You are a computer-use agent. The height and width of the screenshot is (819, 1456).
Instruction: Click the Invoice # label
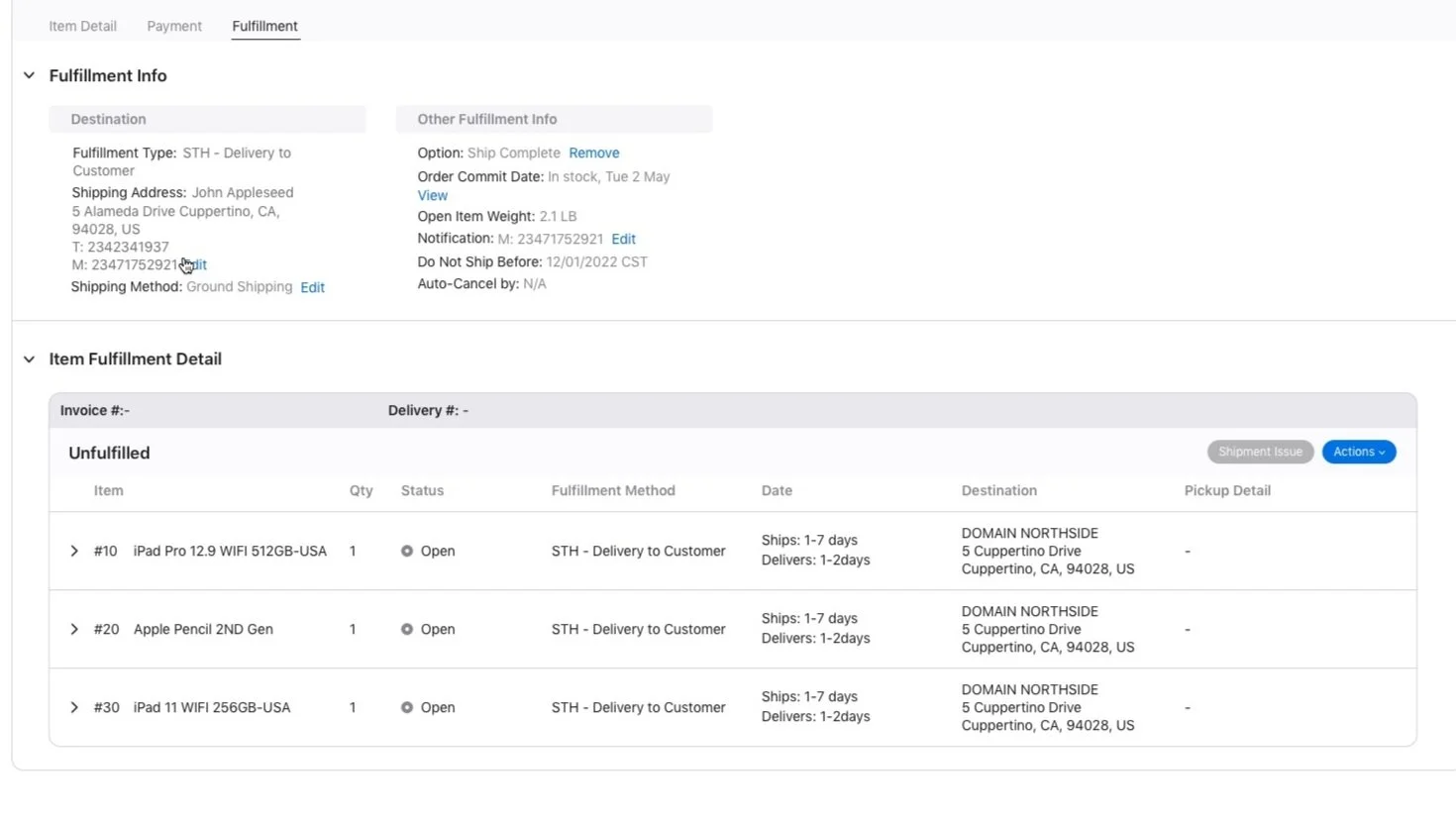[x=94, y=410]
